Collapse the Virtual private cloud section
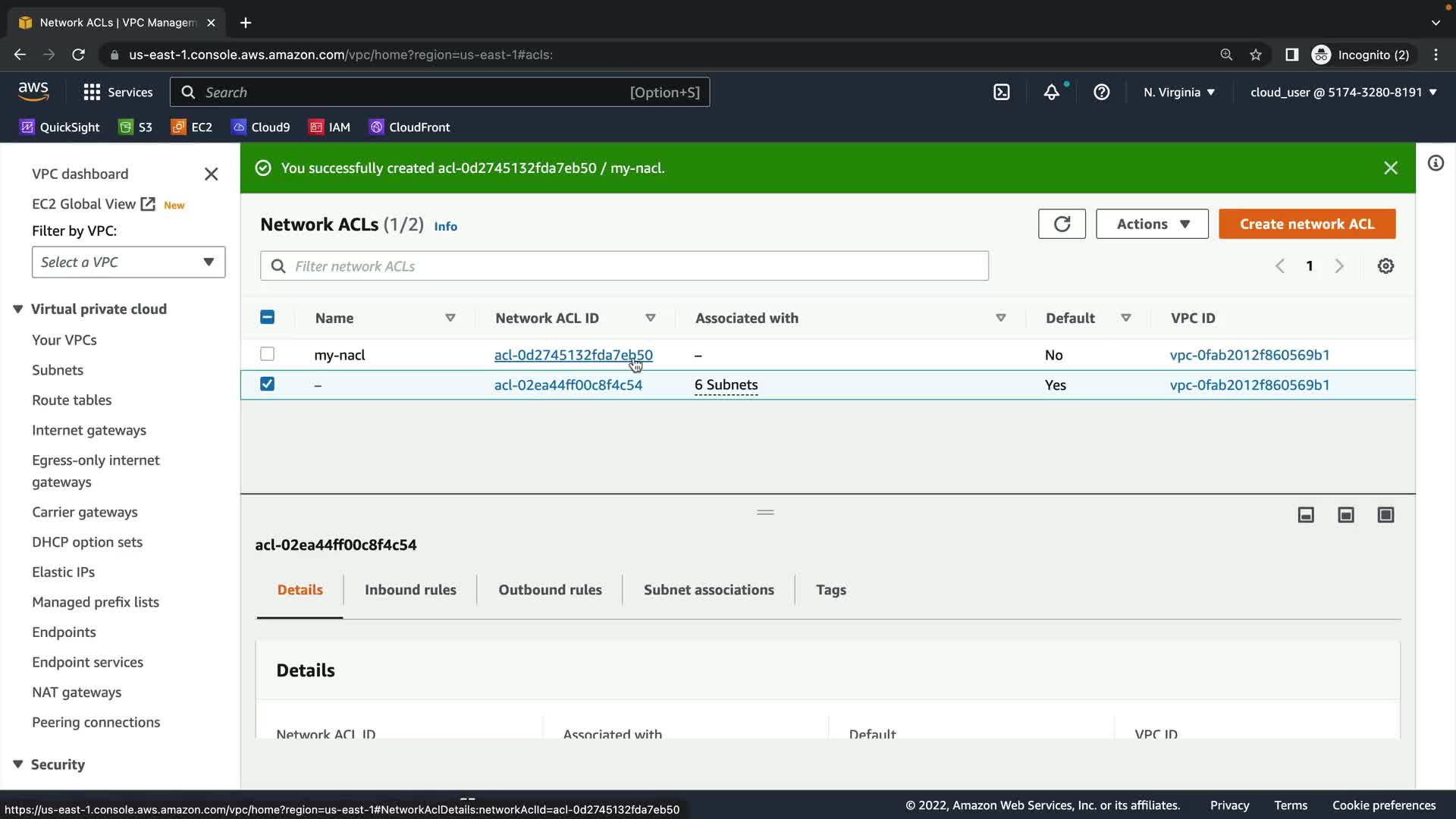This screenshot has width=1456, height=819. point(18,309)
